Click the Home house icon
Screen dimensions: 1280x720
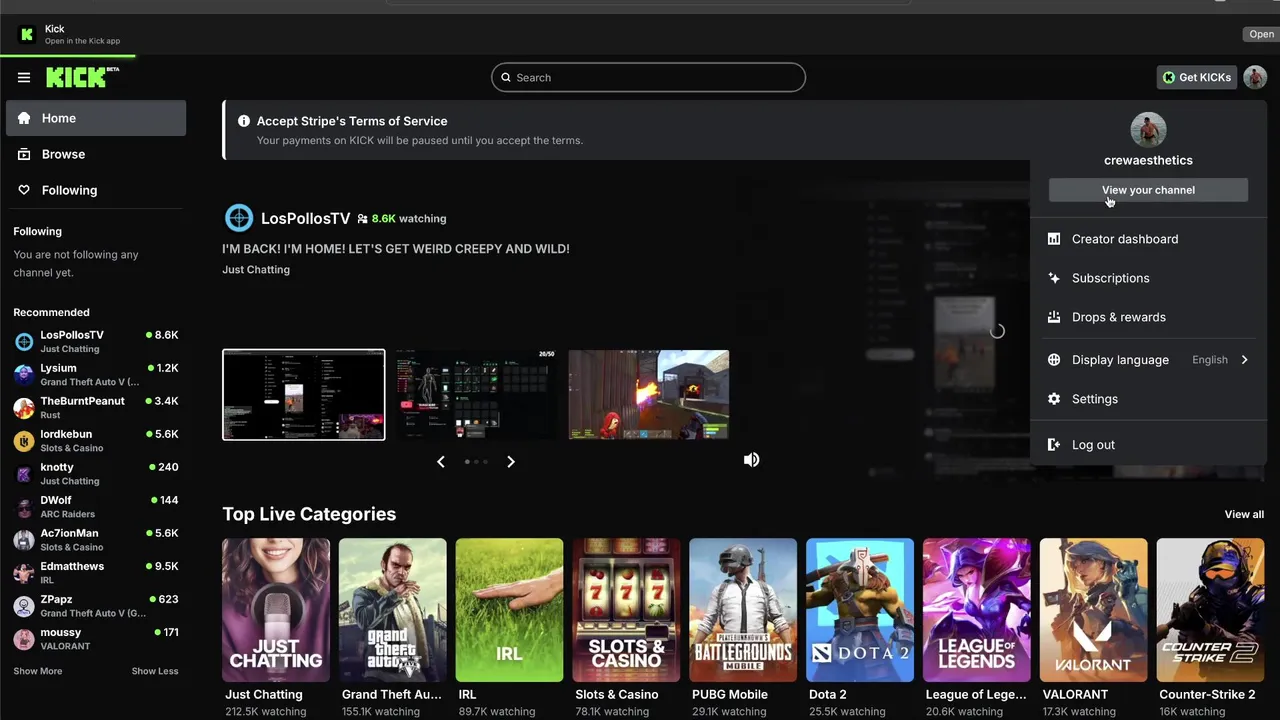click(x=24, y=118)
